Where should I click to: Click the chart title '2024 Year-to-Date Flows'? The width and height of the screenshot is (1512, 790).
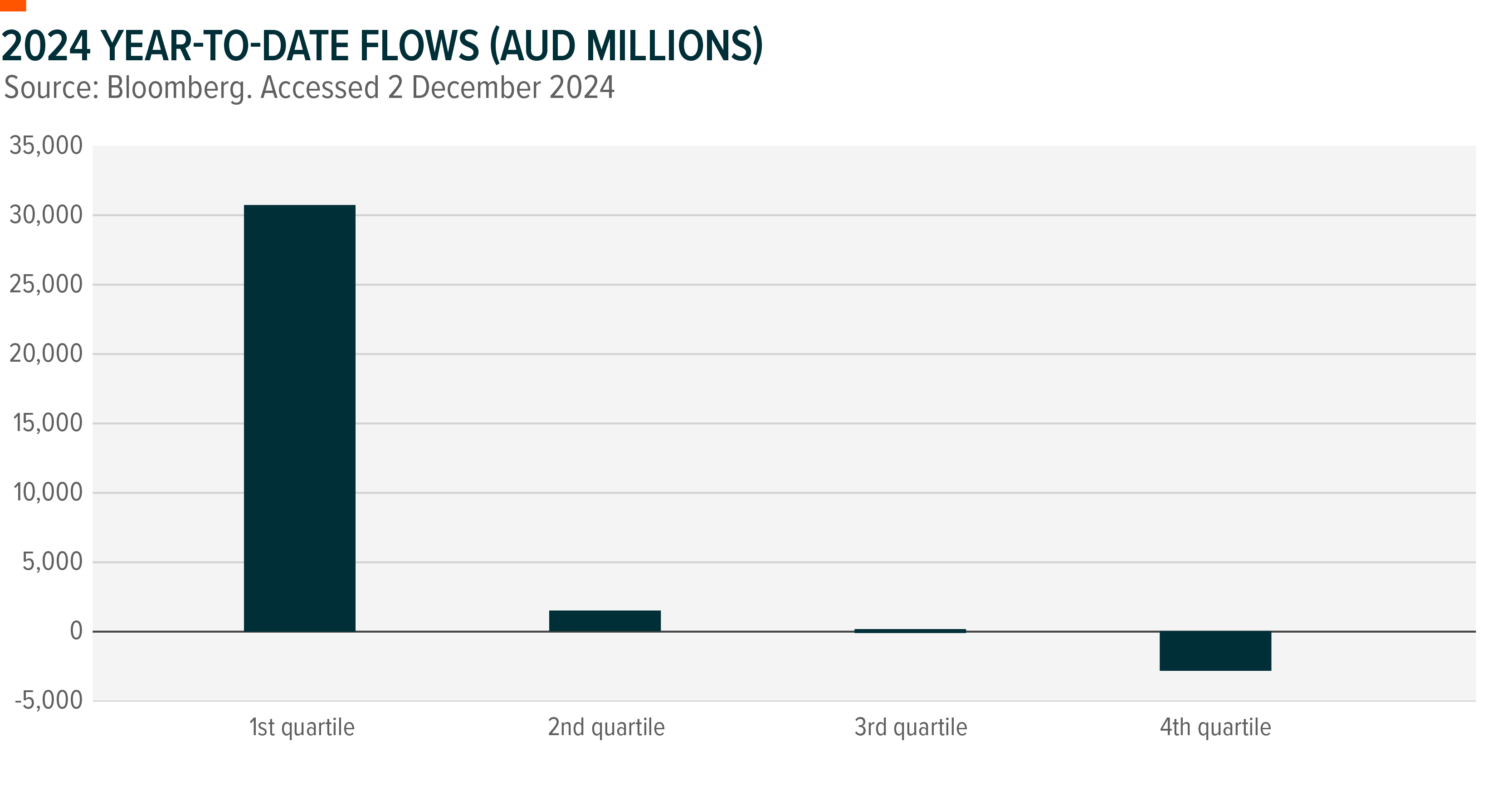(x=381, y=46)
